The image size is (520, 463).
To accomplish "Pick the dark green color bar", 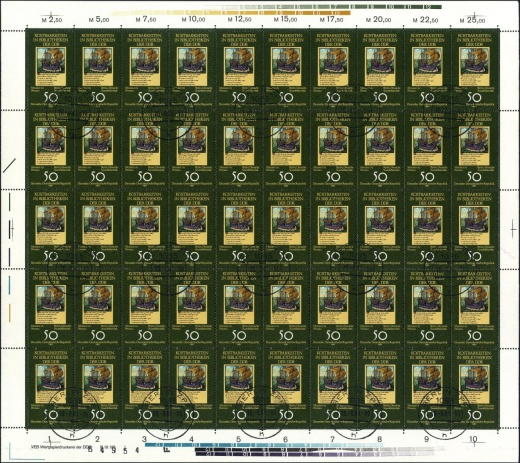I will [323, 7].
